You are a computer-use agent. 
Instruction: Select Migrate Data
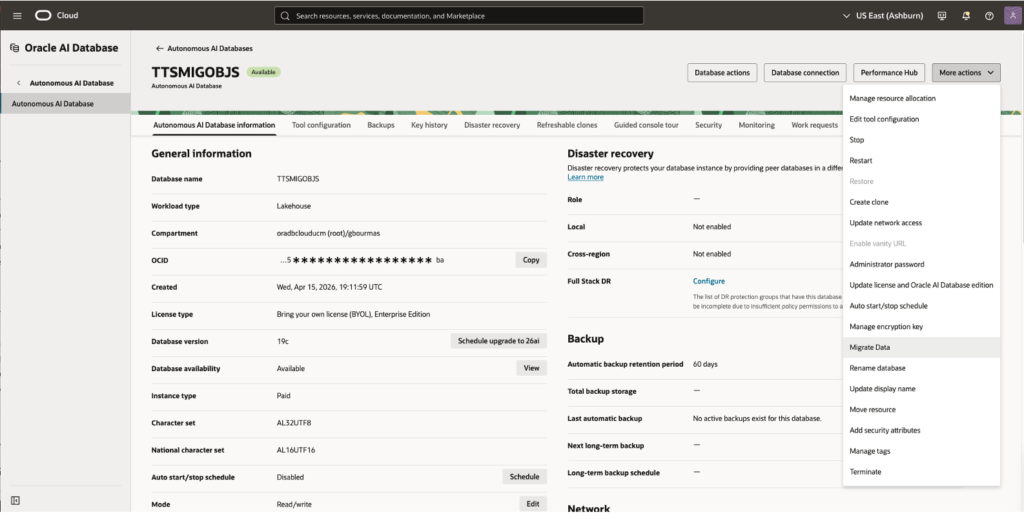pyautogui.click(x=921, y=347)
